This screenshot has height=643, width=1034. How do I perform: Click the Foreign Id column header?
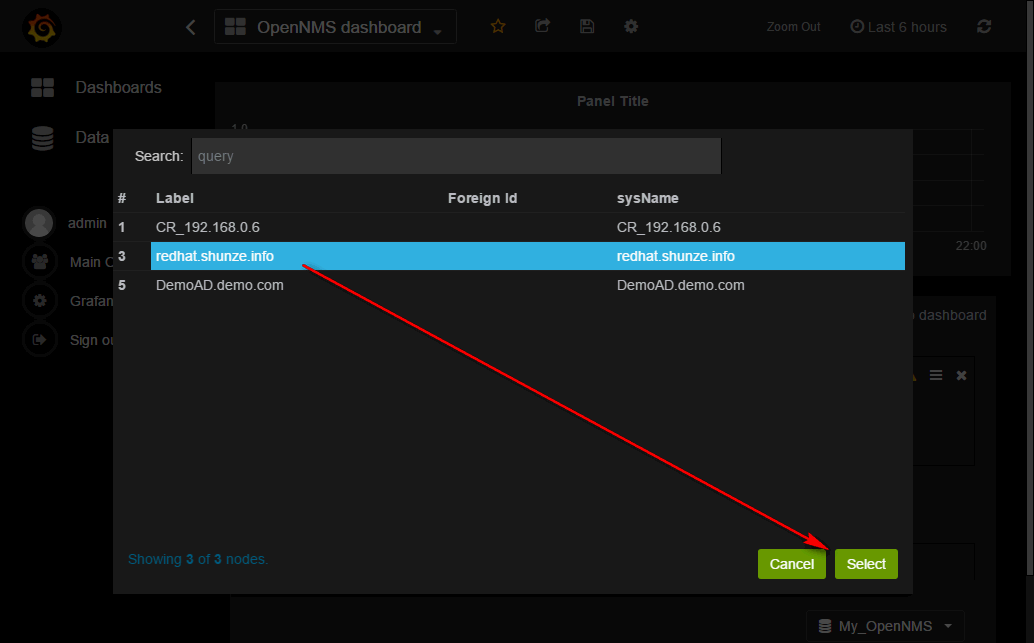click(482, 198)
